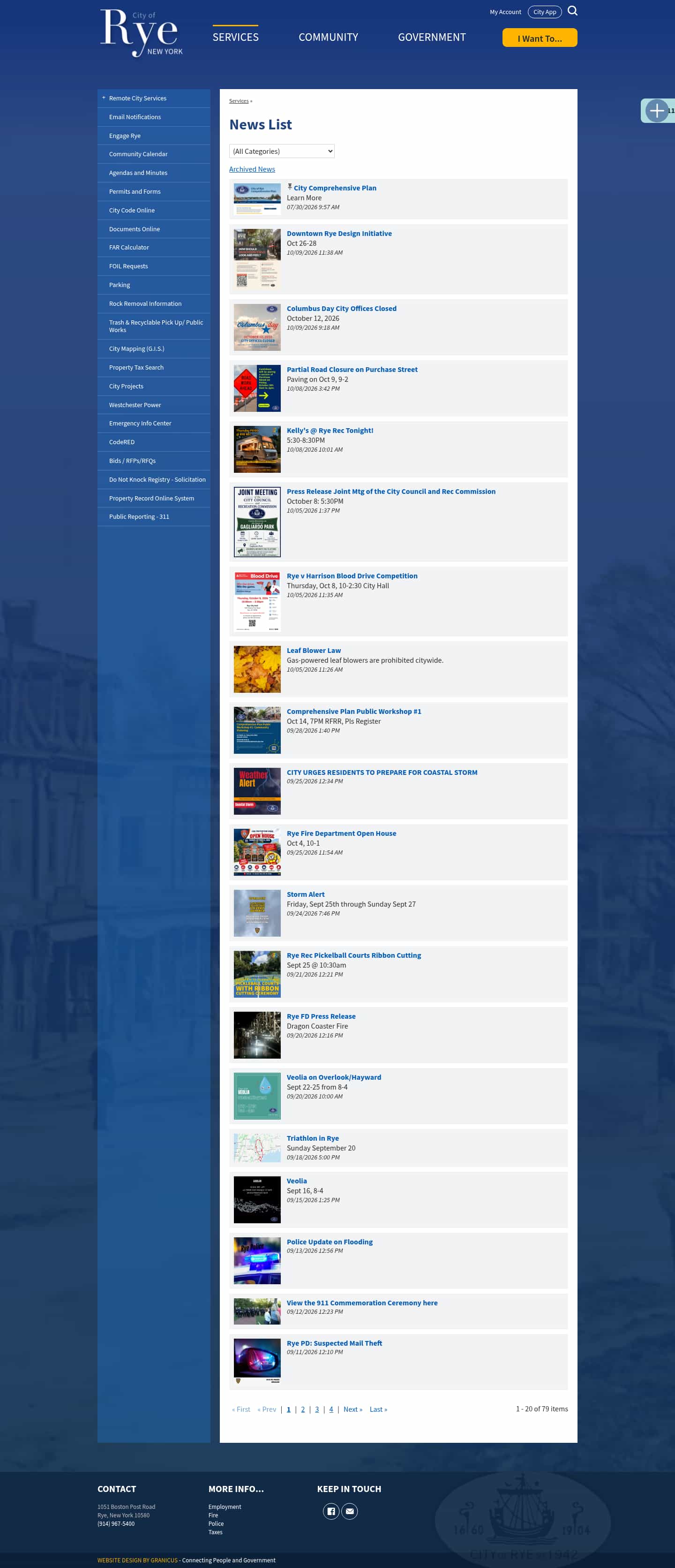Read the Downtown Rye Design Initiative article
The height and width of the screenshot is (1568, 675).
(339, 233)
